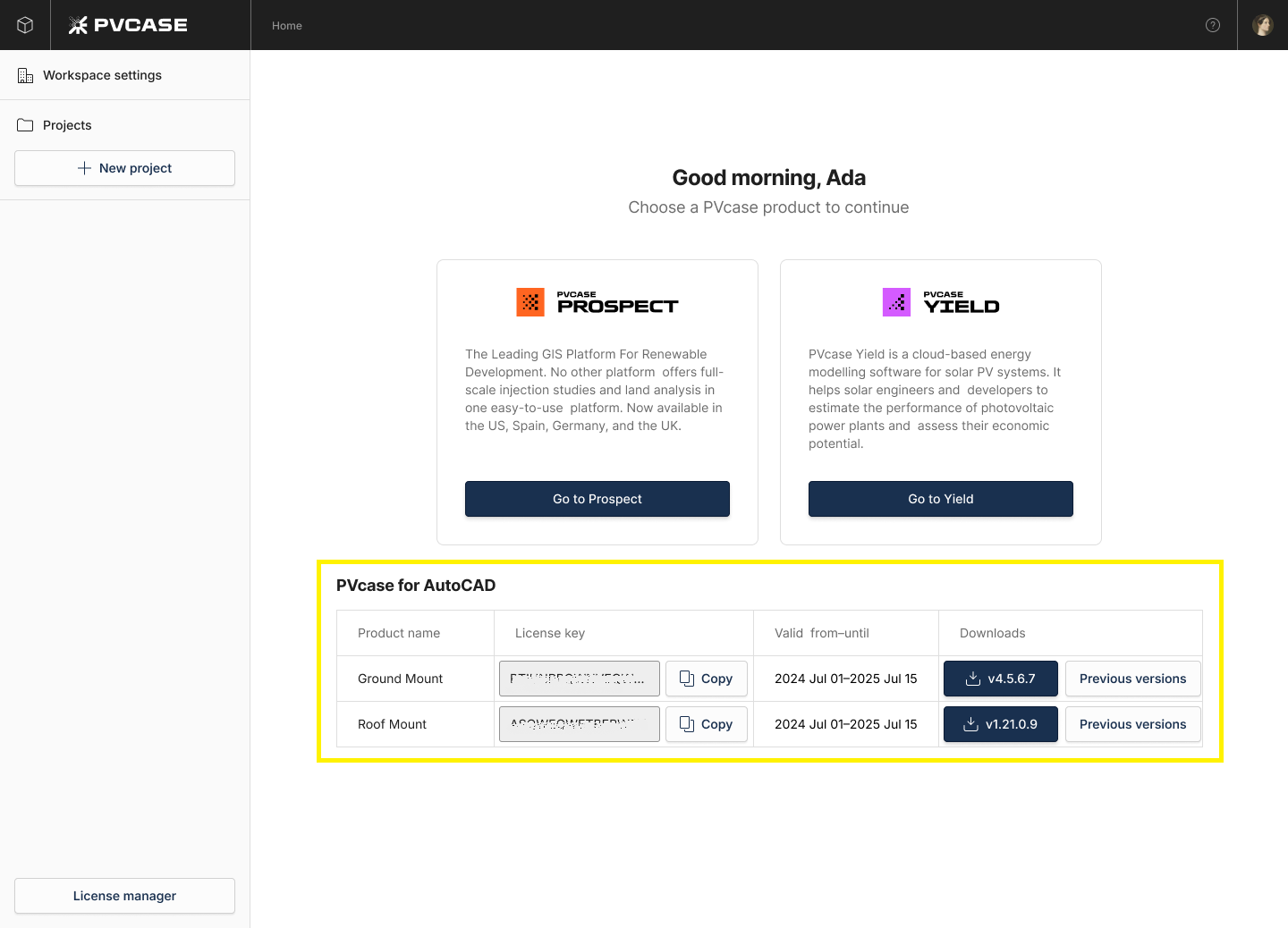Click Ground Mount validity dates cell

pyautogui.click(x=846, y=679)
